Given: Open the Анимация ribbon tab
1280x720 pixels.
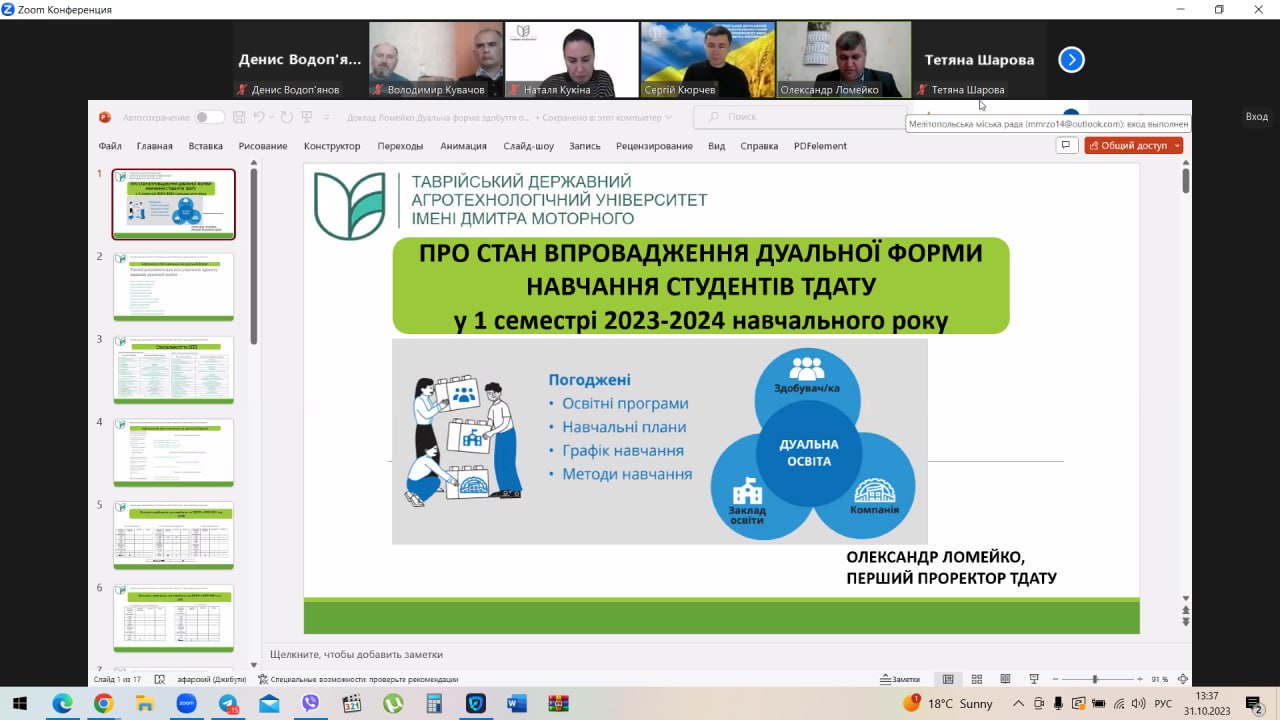Looking at the screenshot, I should pyautogui.click(x=463, y=146).
